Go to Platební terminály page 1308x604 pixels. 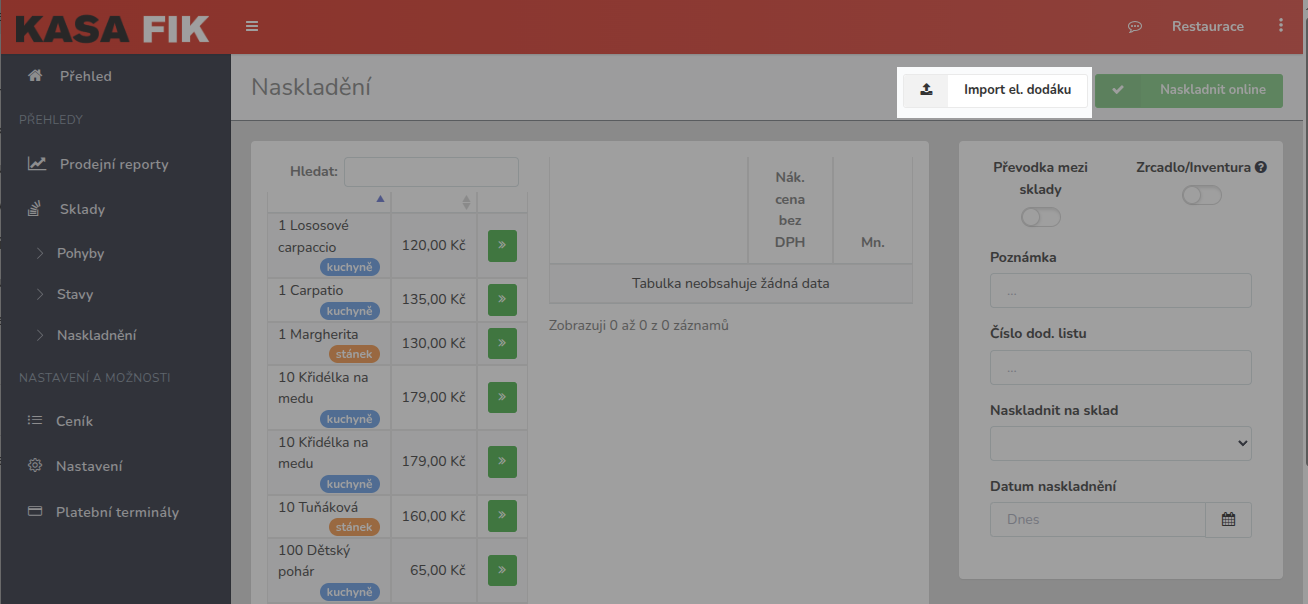117,512
